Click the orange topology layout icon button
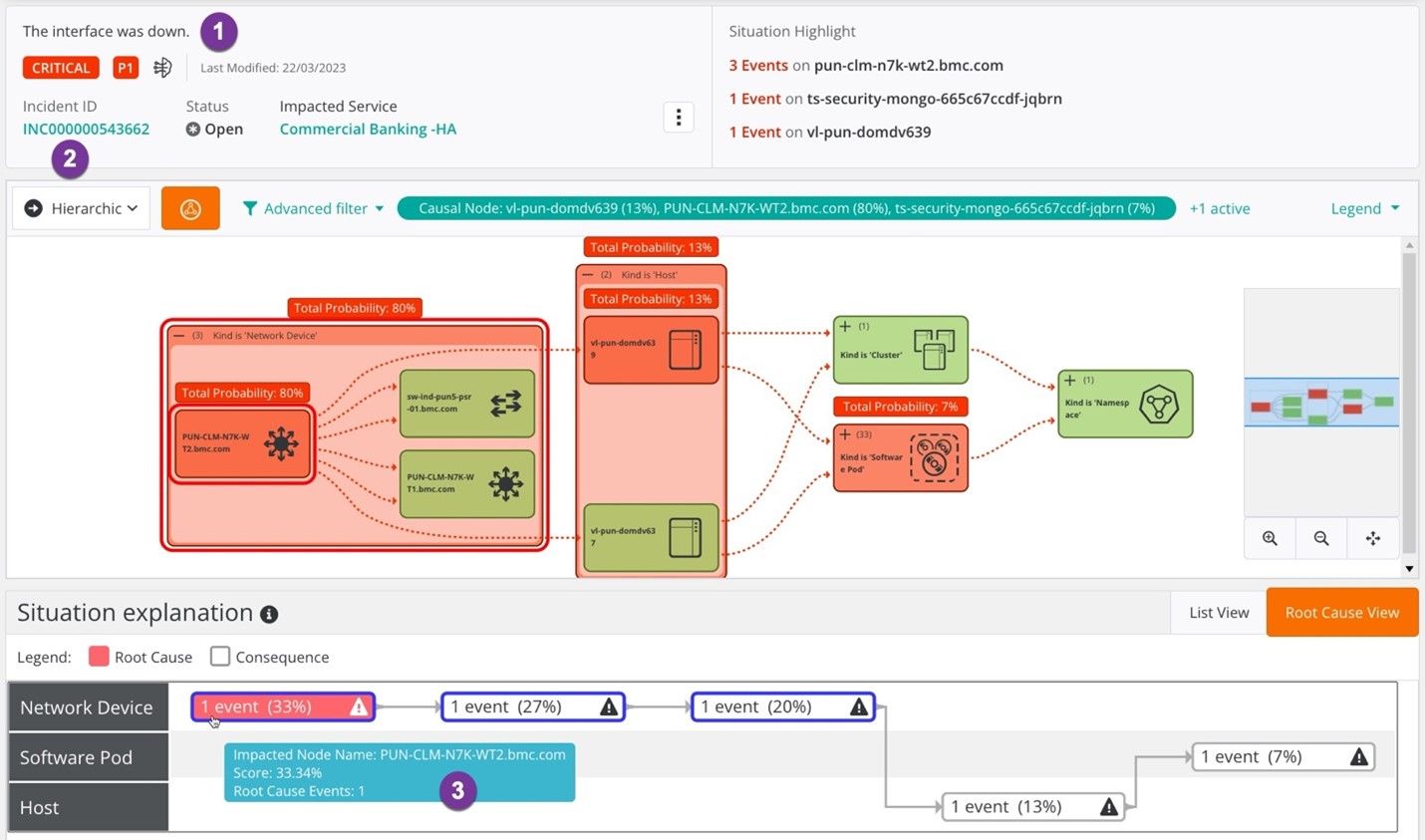 pos(190,208)
